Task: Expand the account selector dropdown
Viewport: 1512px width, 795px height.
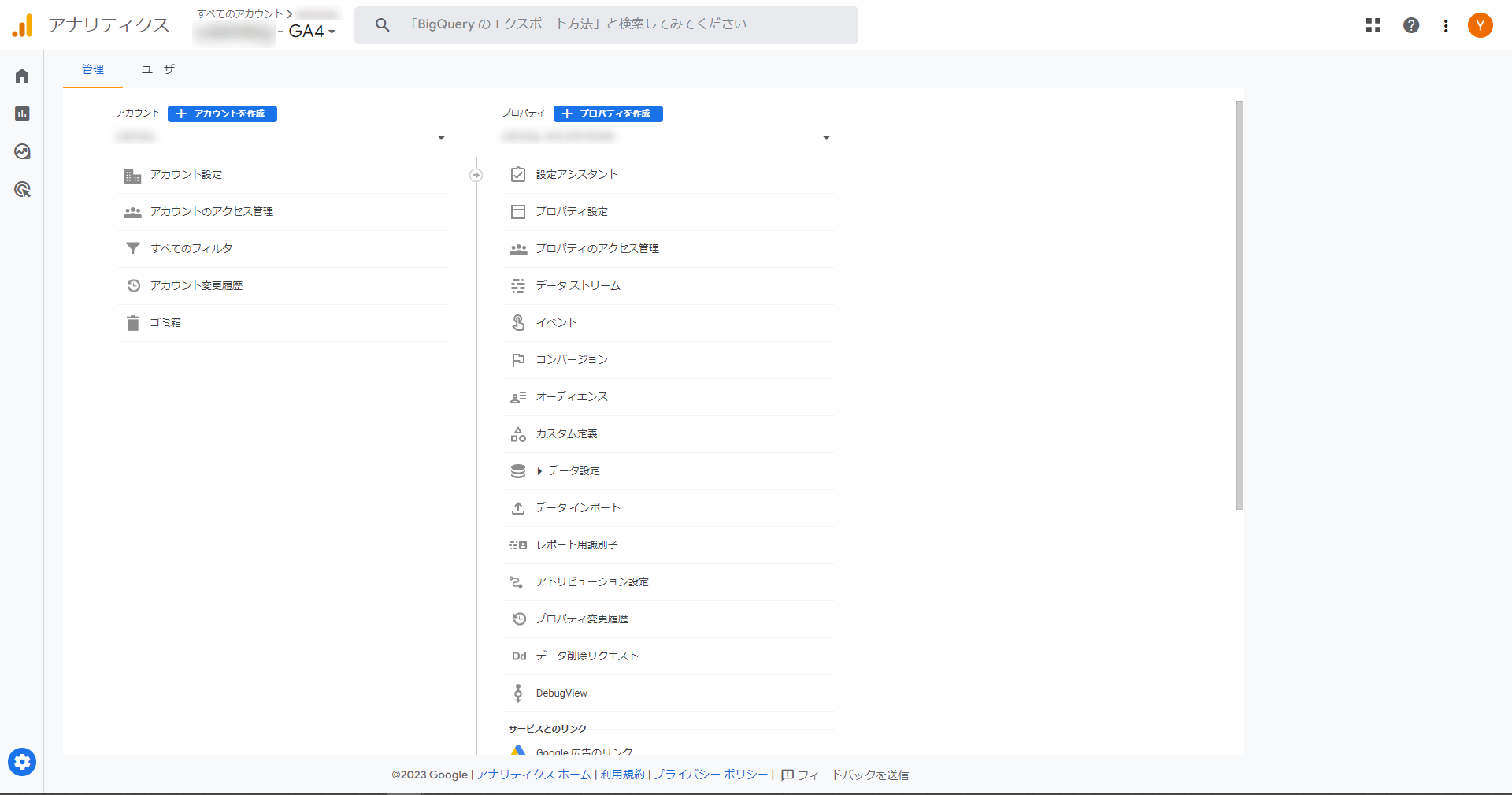Action: coord(441,138)
